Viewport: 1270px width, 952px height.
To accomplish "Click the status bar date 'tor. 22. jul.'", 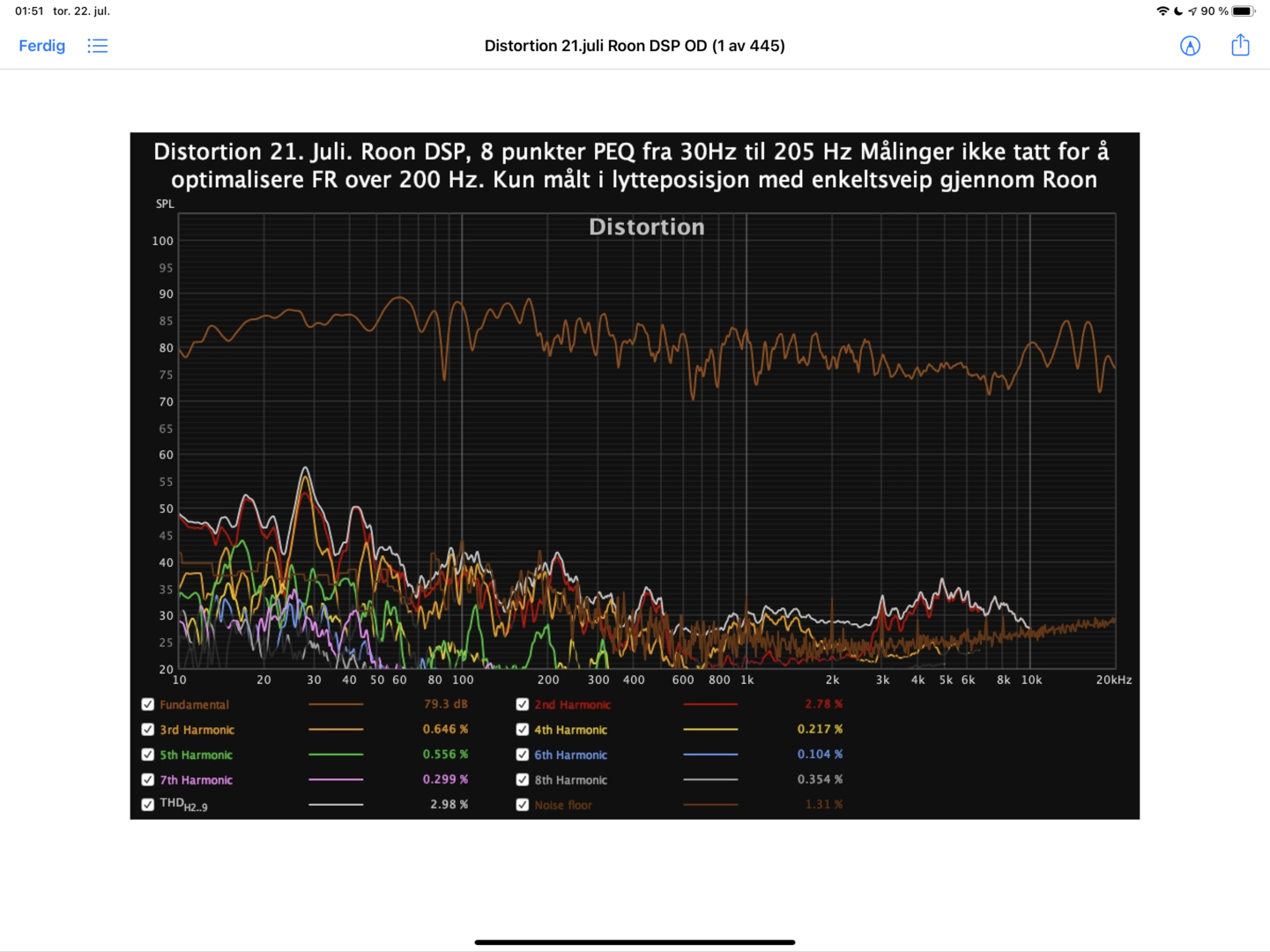I will pyautogui.click(x=82, y=11).
